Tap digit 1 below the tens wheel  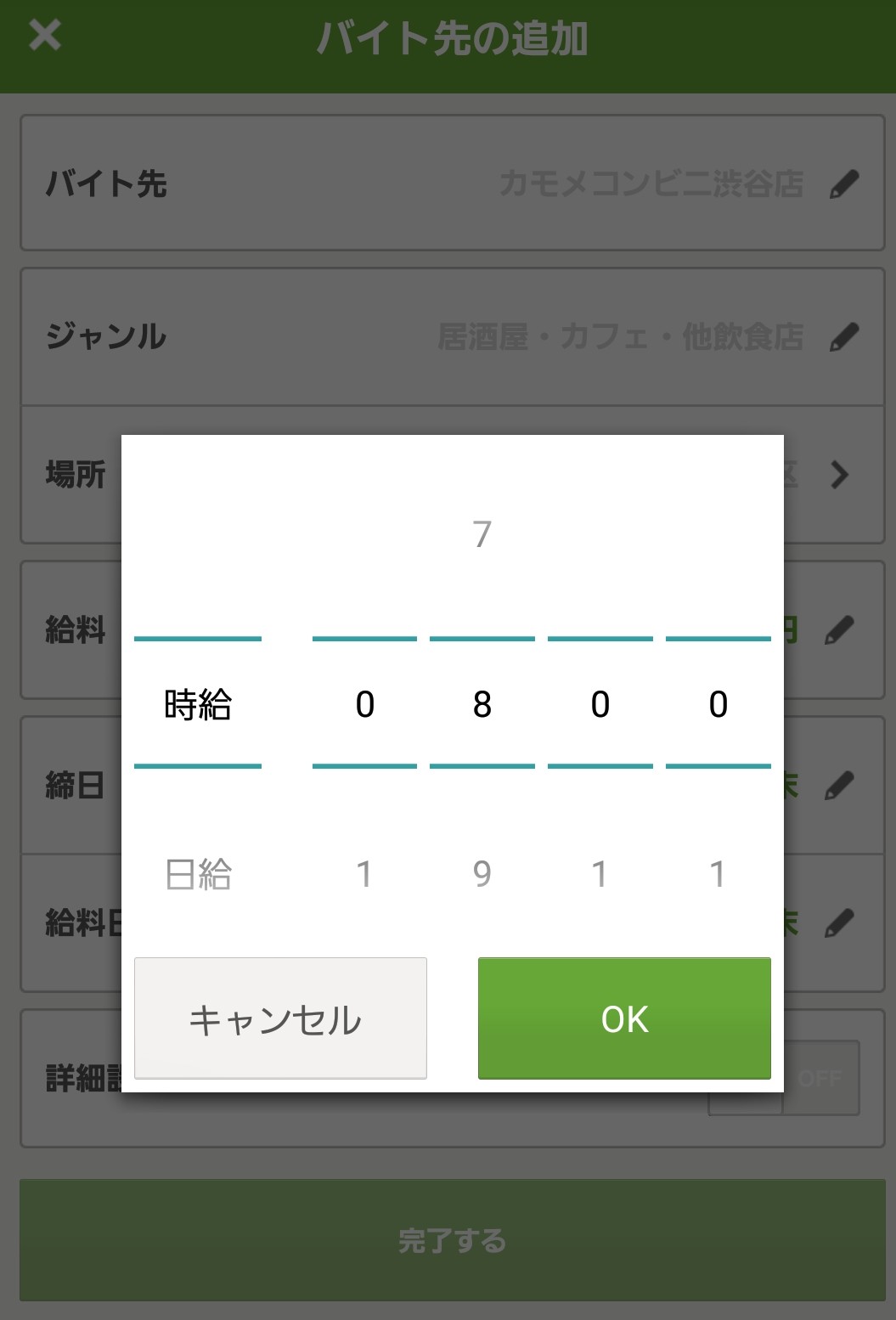coord(600,874)
